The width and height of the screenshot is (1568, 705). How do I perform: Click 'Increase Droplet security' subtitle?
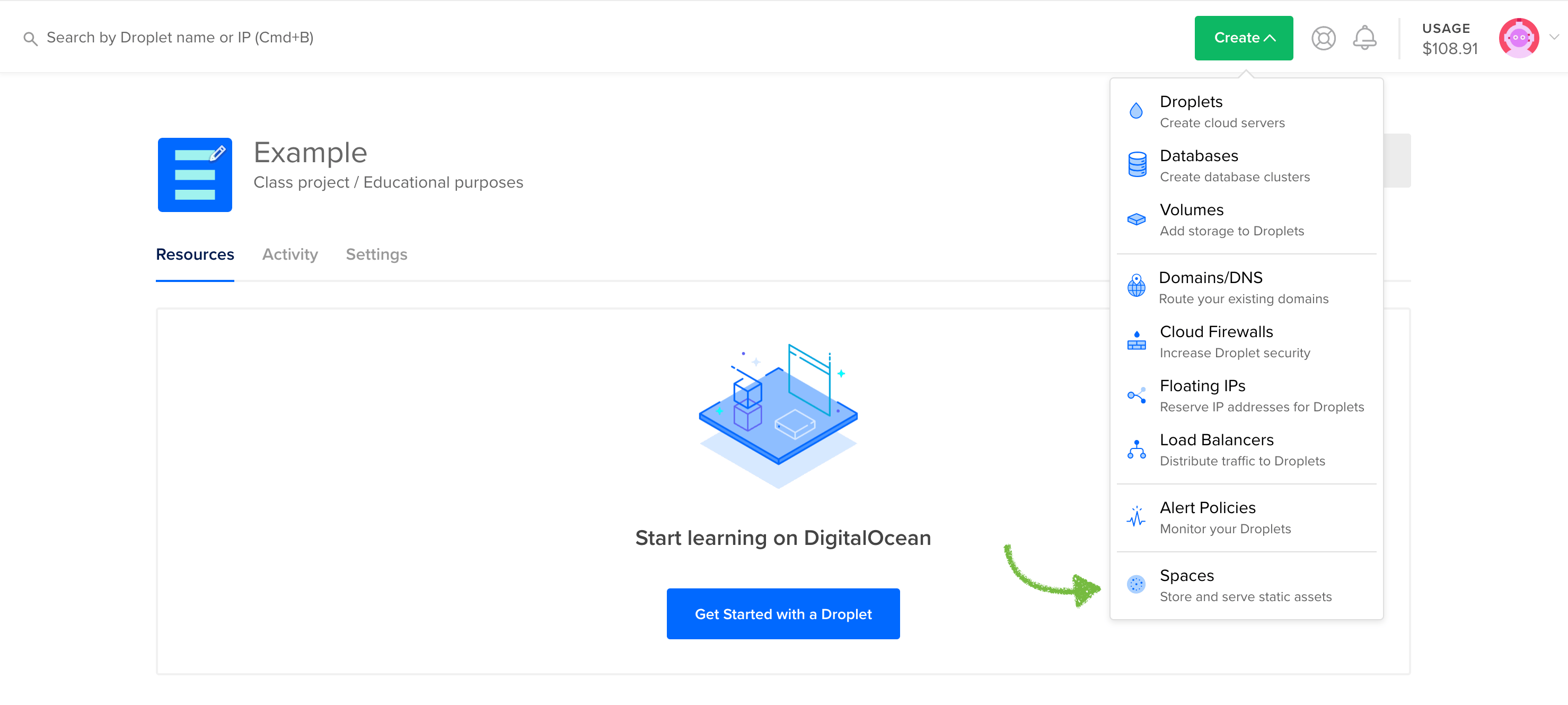click(x=1235, y=353)
